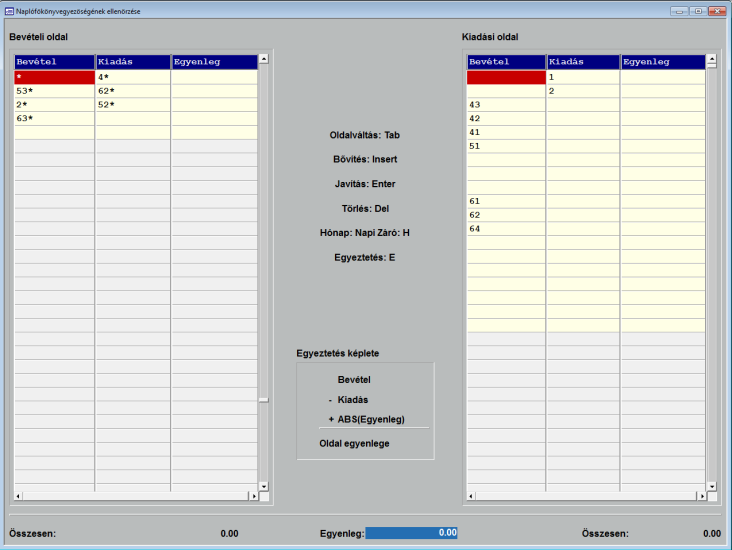Select the 41 cell in right table
The height and width of the screenshot is (550, 732).
click(506, 132)
